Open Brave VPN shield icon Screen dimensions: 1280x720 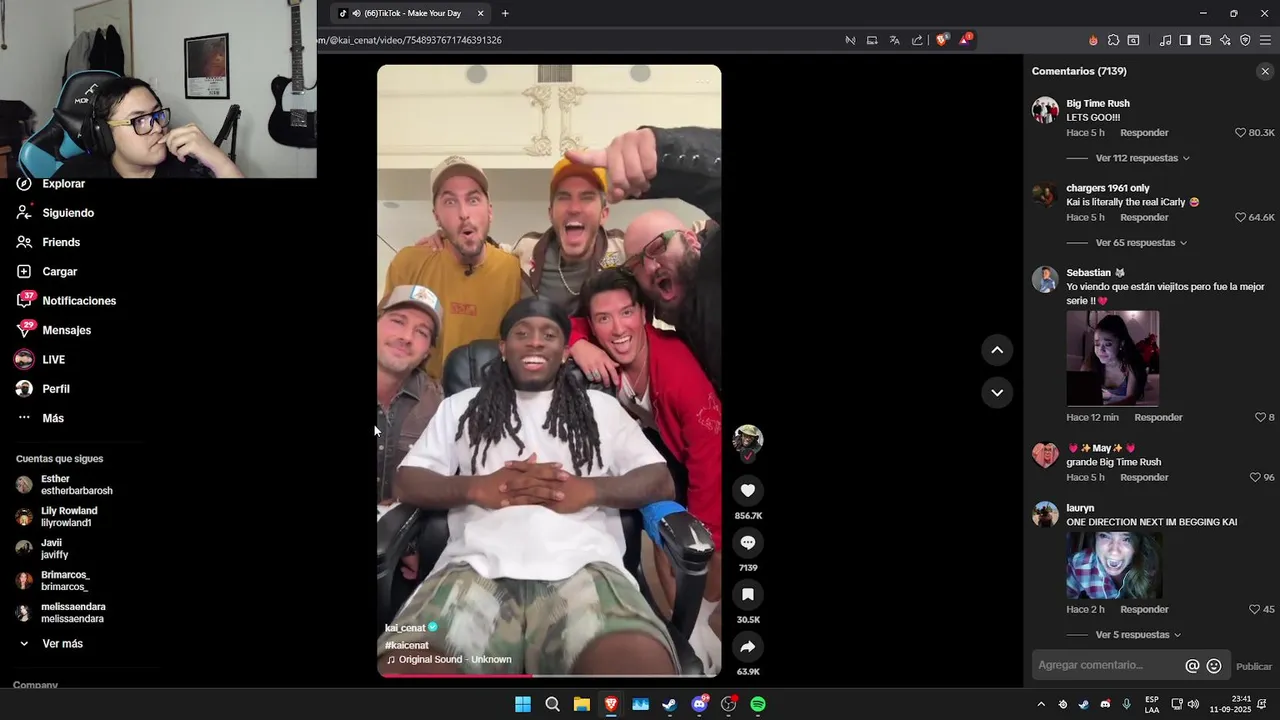pos(1245,40)
